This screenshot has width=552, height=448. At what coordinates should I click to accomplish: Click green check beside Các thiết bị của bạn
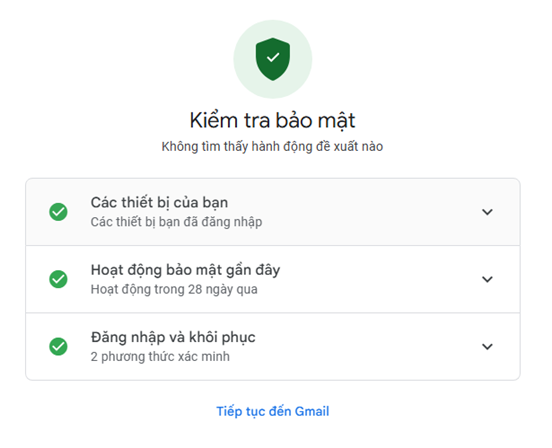[x=58, y=212]
